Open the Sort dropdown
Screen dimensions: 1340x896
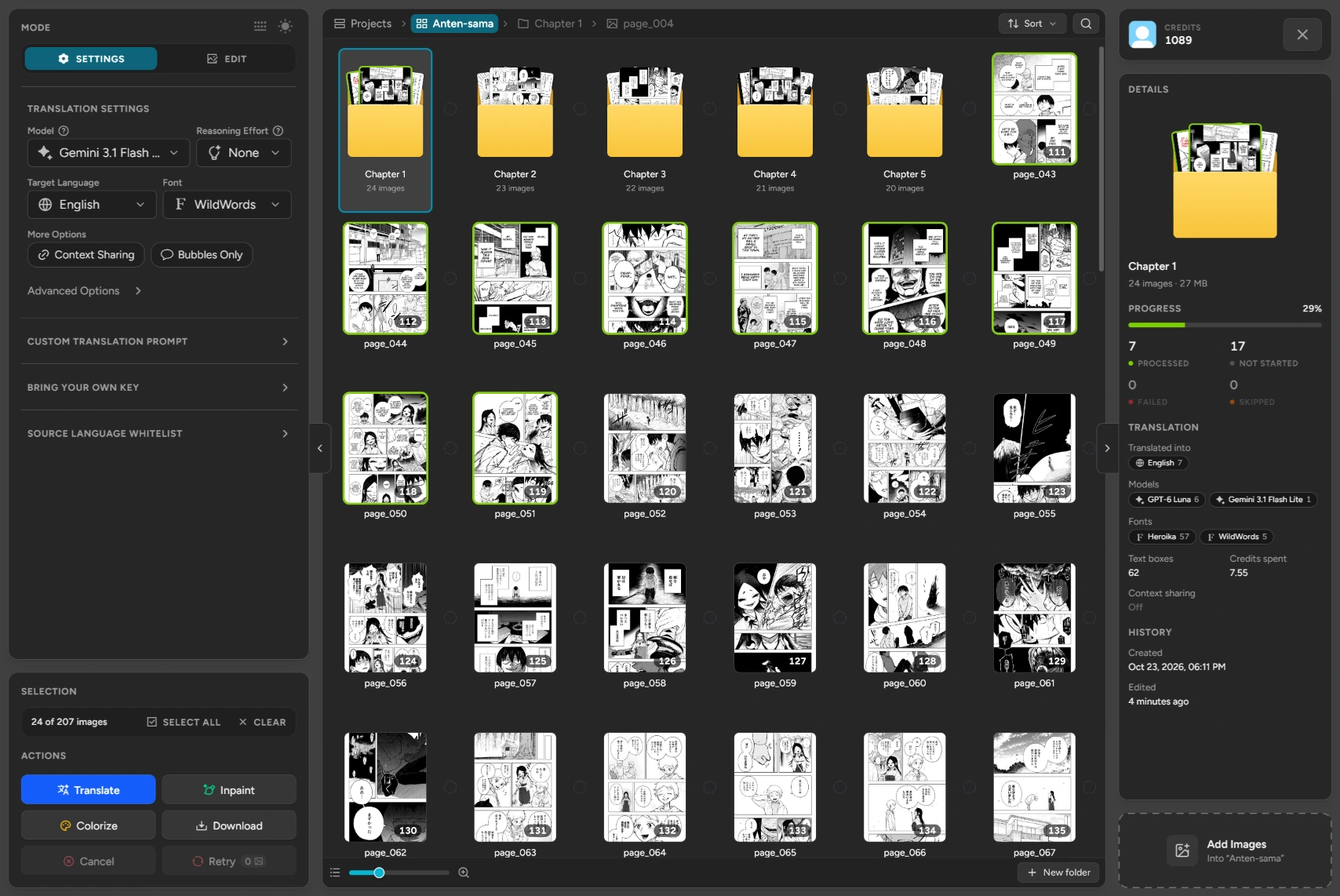[1032, 24]
